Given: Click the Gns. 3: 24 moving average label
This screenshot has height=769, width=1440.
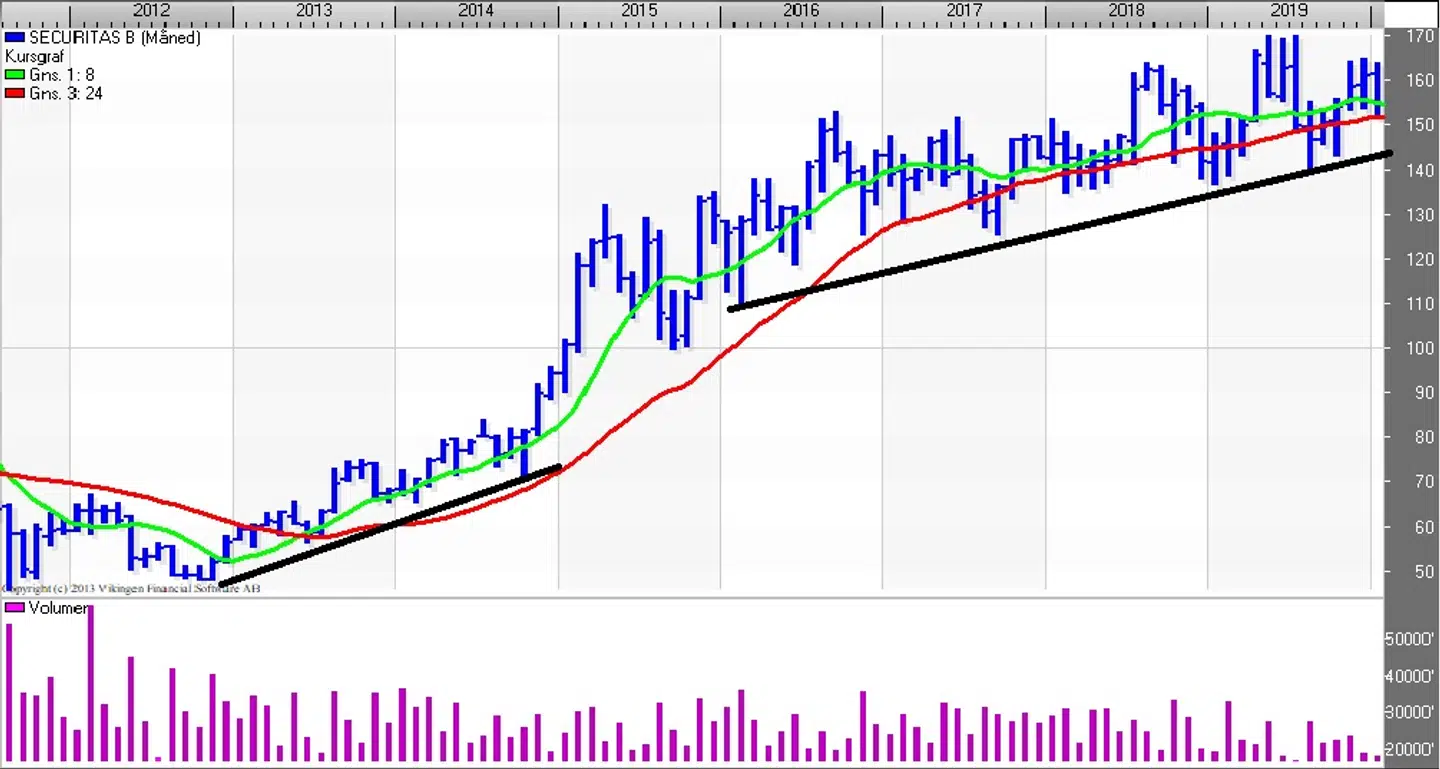Looking at the screenshot, I should 66,94.
